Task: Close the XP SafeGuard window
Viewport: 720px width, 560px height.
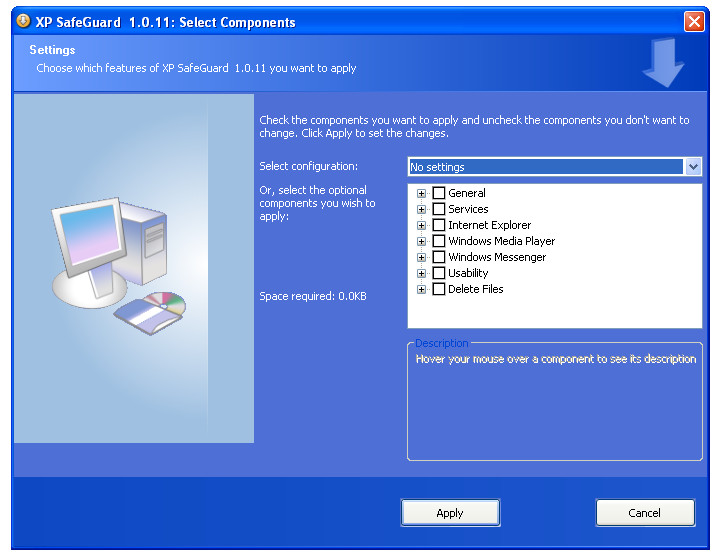Action: (x=694, y=22)
